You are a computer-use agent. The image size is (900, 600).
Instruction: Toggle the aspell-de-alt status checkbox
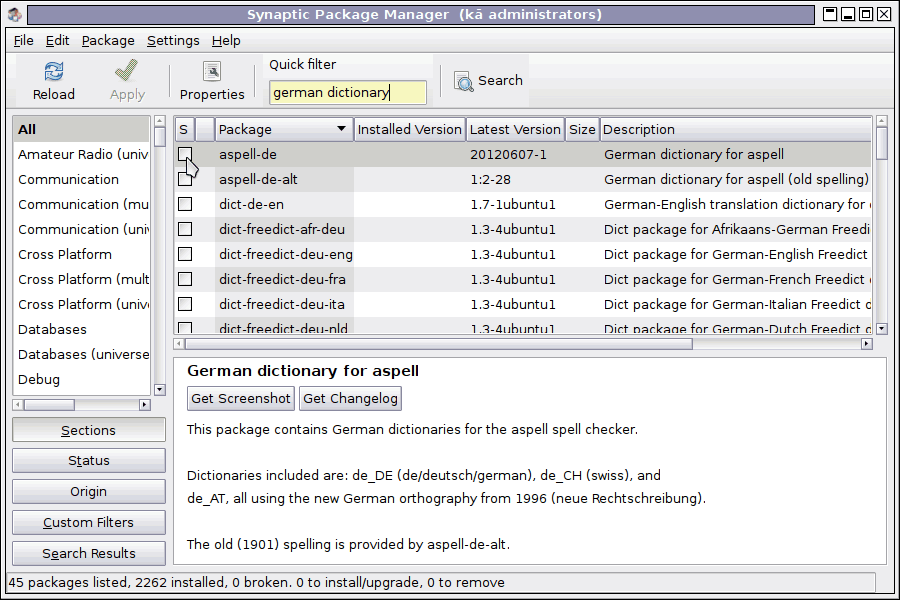point(185,179)
